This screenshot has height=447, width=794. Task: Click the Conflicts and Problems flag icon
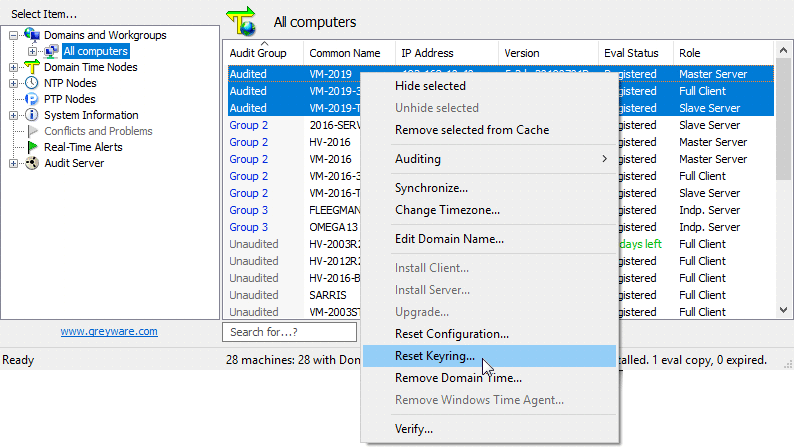pyautogui.click(x=33, y=131)
